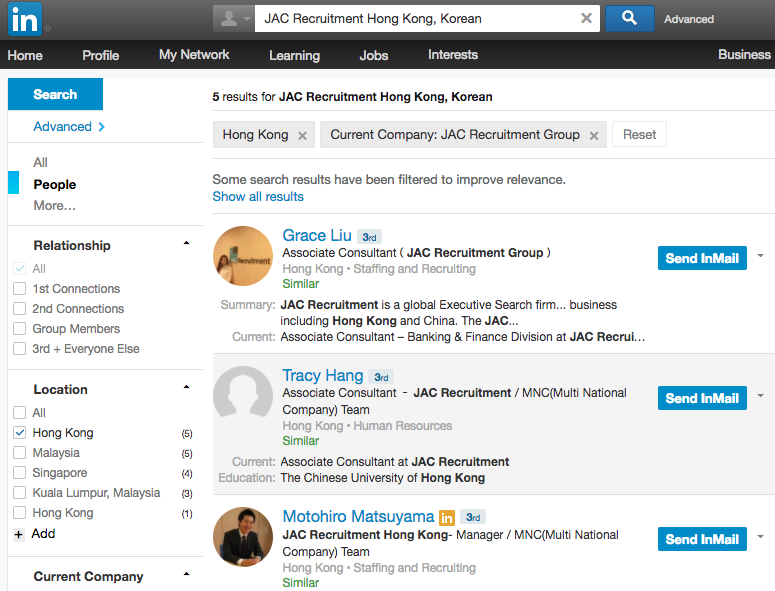This screenshot has width=775, height=591.
Task: Click More... search categories
Action: click(54, 206)
